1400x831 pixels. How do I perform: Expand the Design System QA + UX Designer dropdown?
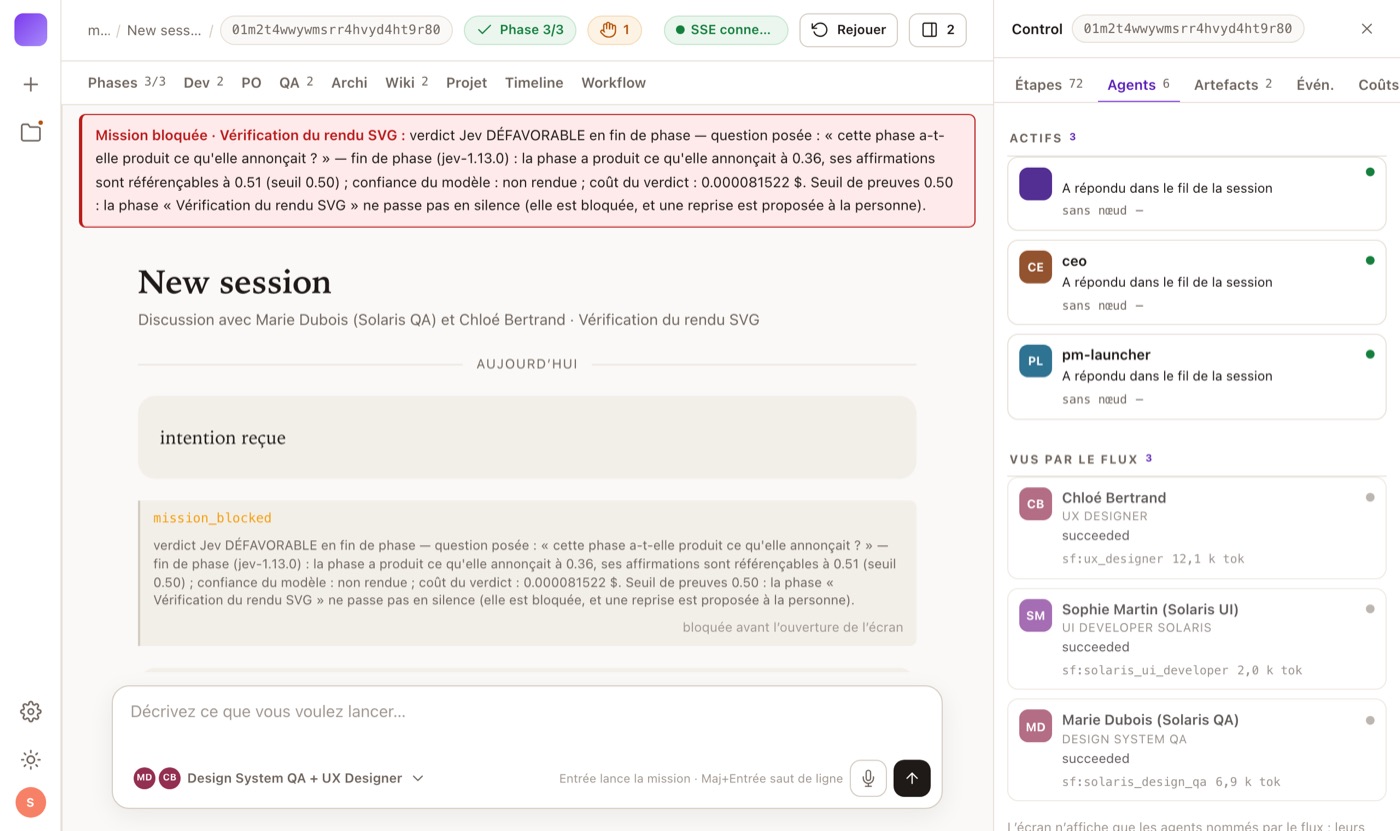(x=279, y=778)
